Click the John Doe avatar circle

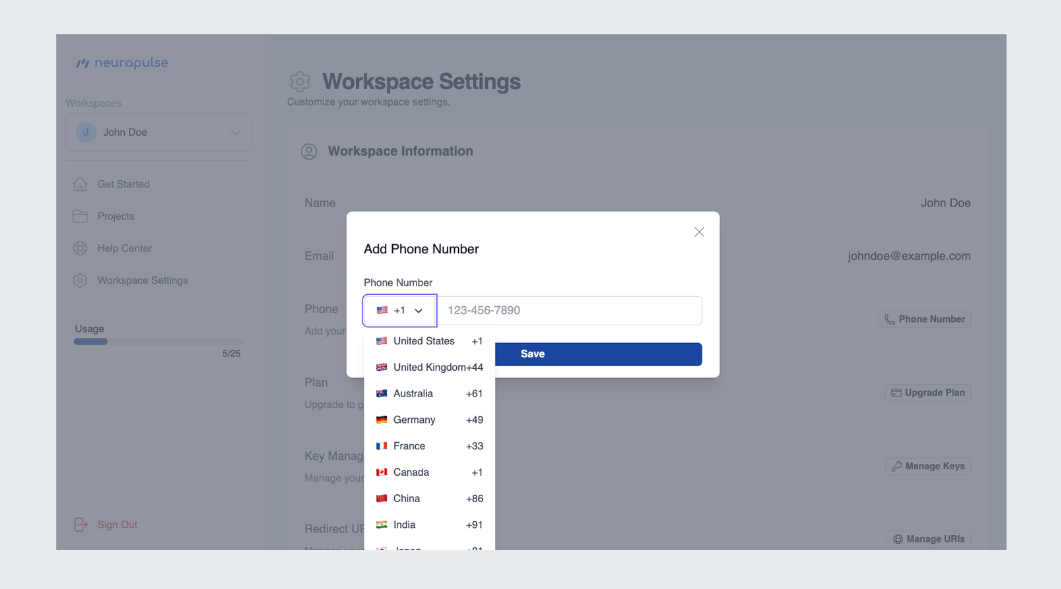click(86, 132)
